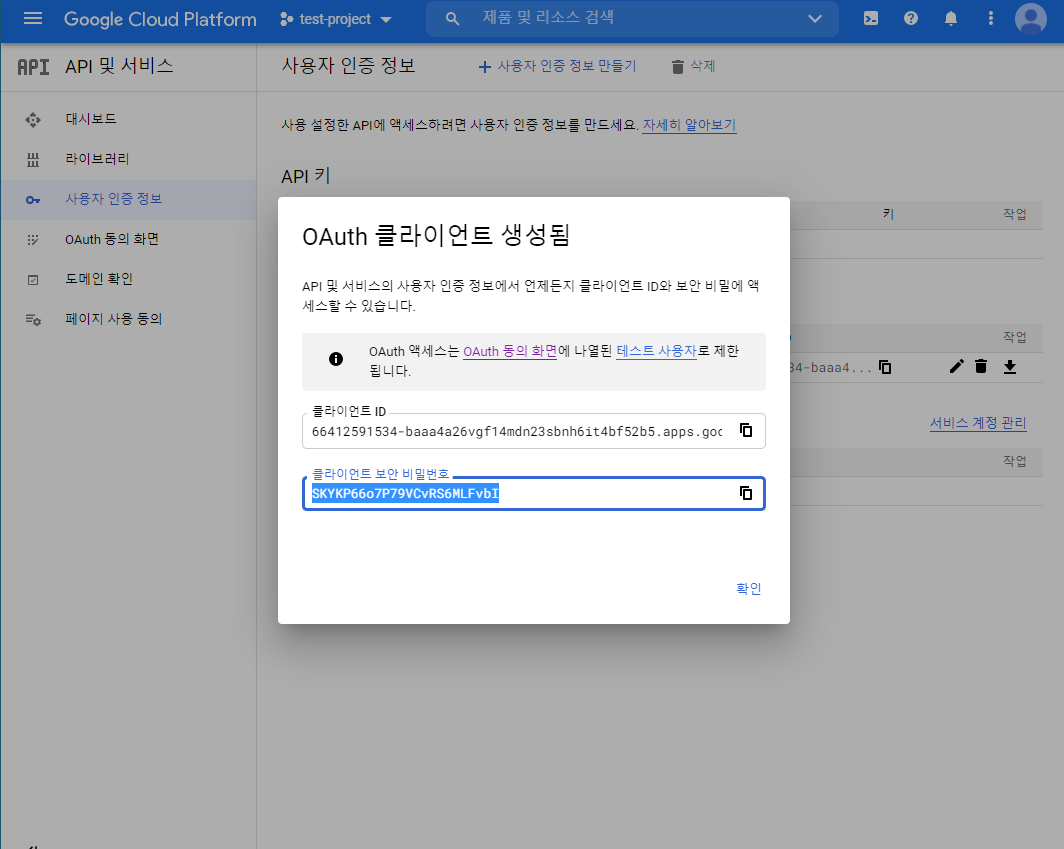Open the notifications bell
Image resolution: width=1064 pixels, height=849 pixels.
[951, 18]
